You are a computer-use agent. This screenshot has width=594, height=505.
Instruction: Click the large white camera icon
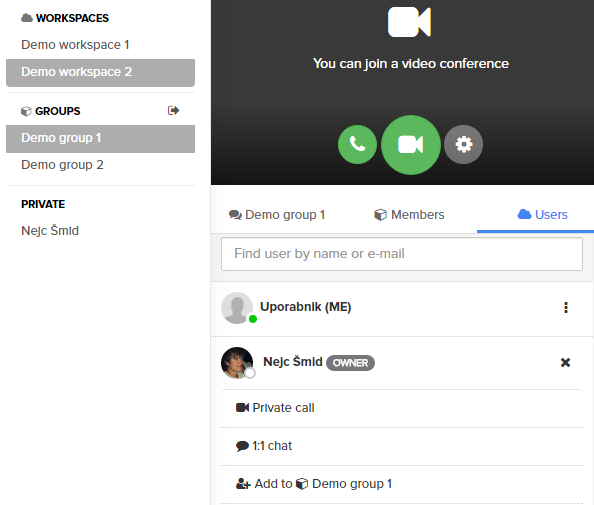[x=409, y=22]
